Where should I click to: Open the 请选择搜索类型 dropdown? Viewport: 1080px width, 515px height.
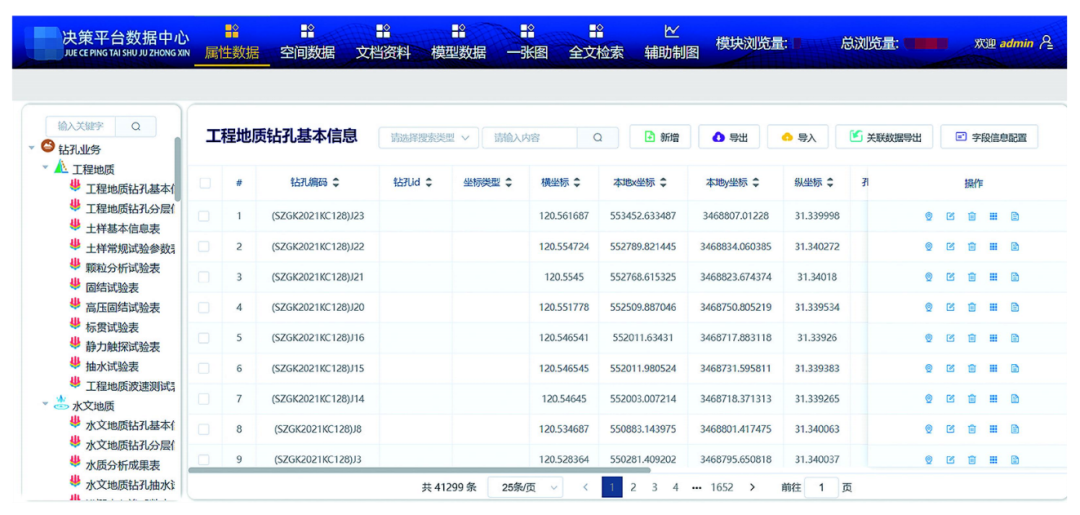[428, 138]
